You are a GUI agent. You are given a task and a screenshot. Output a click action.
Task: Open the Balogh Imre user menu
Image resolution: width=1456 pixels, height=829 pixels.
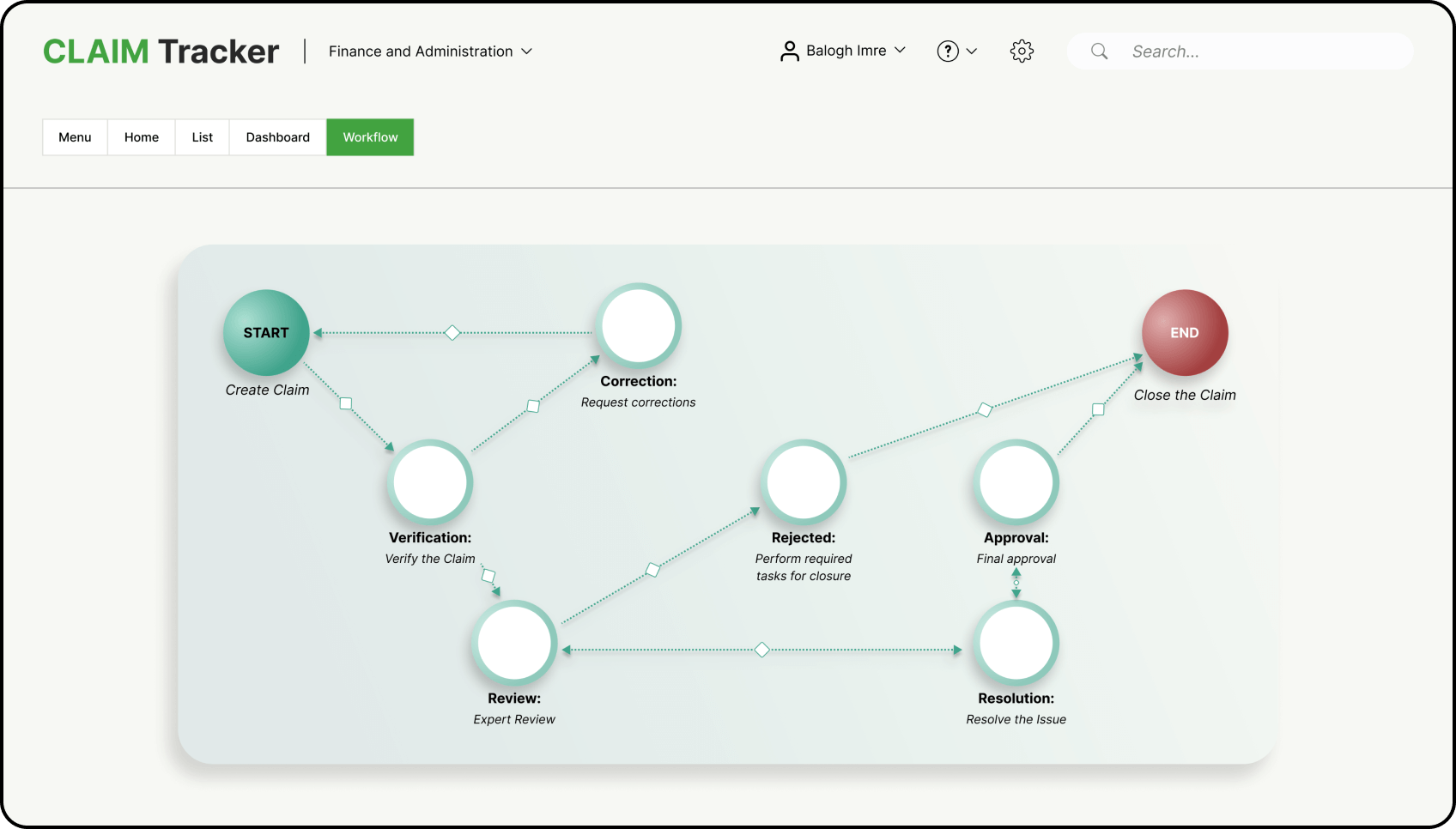843,51
